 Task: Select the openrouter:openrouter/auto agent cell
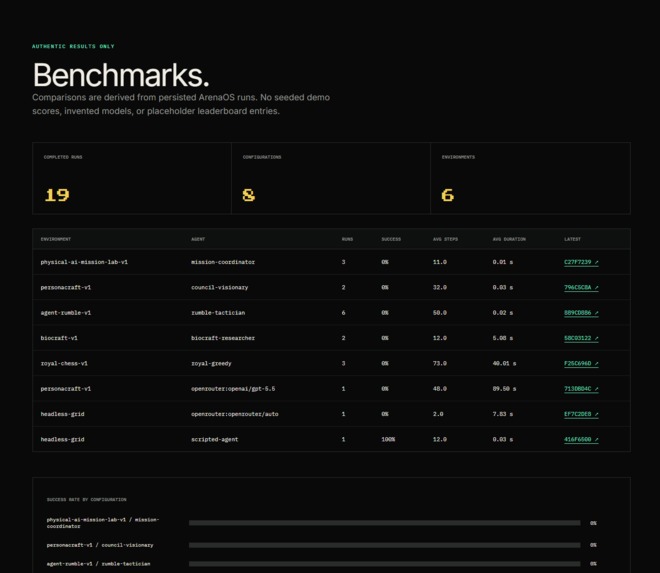tap(234, 414)
